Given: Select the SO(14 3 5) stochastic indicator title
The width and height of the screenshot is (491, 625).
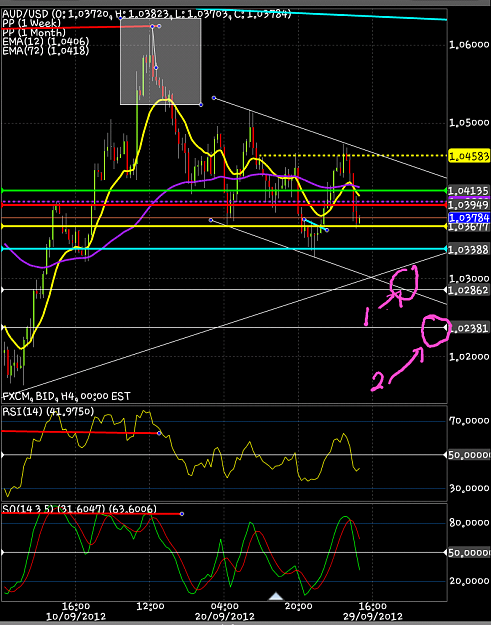Looking at the screenshot, I should pyautogui.click(x=80, y=509).
